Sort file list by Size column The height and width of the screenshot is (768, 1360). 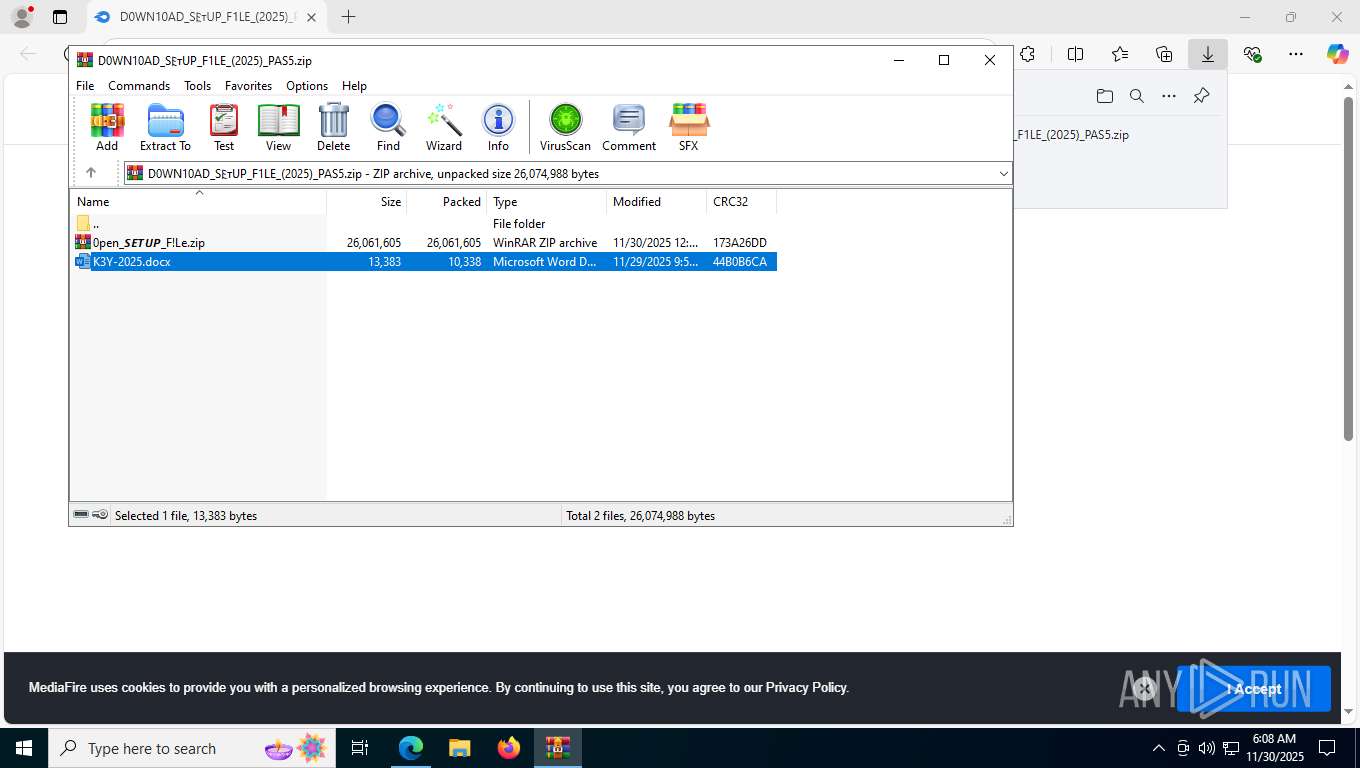point(367,201)
